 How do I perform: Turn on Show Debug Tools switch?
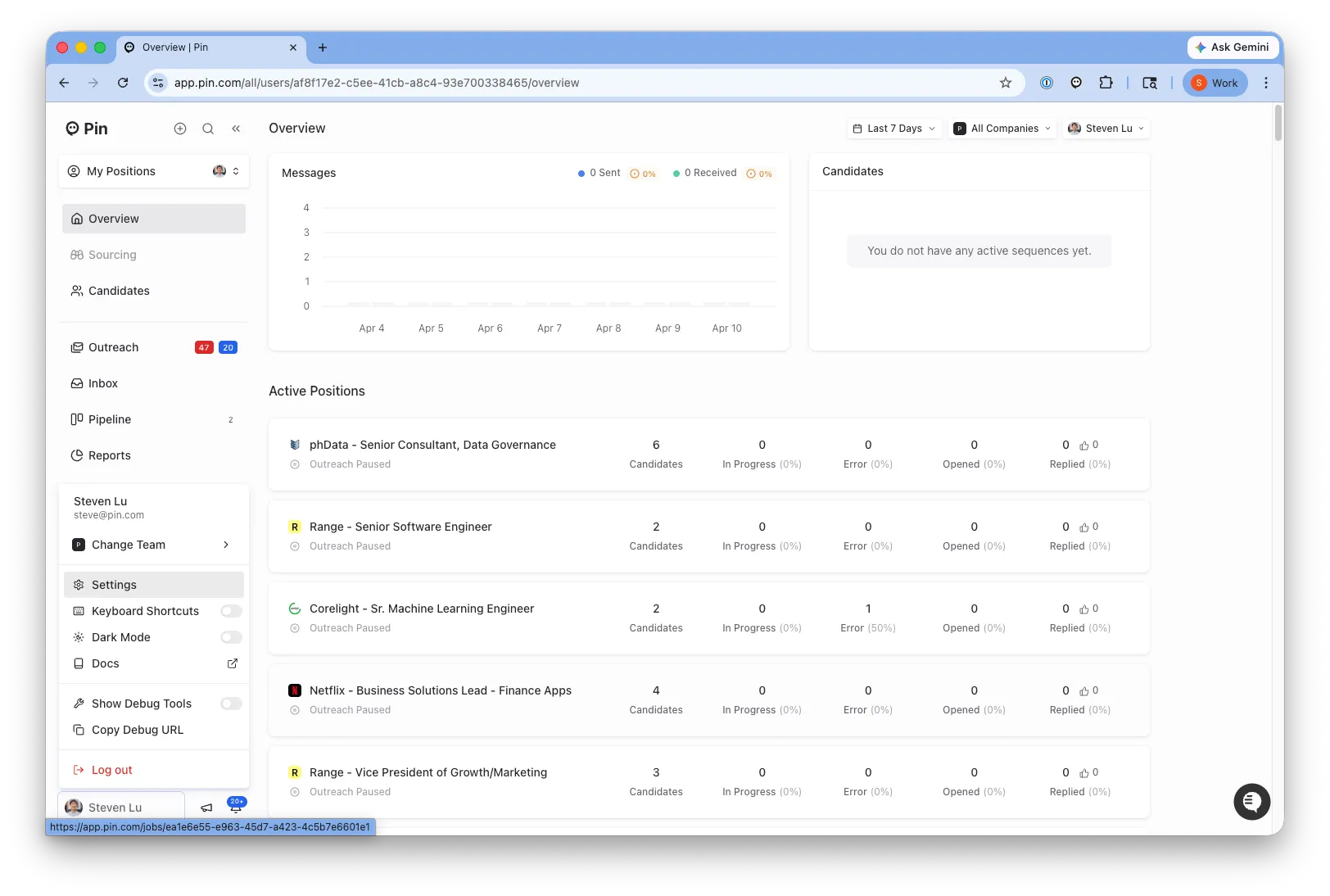tap(232, 704)
